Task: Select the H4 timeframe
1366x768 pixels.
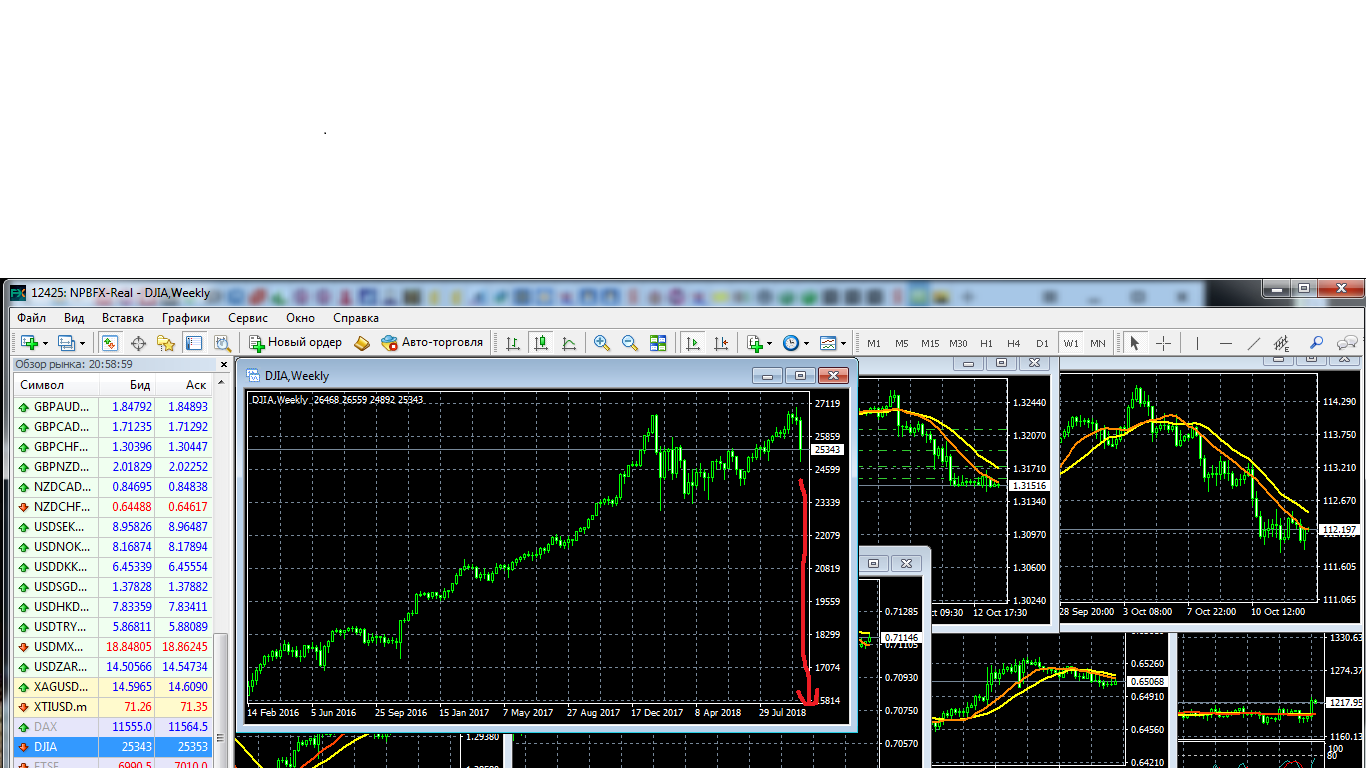Action: [1014, 343]
